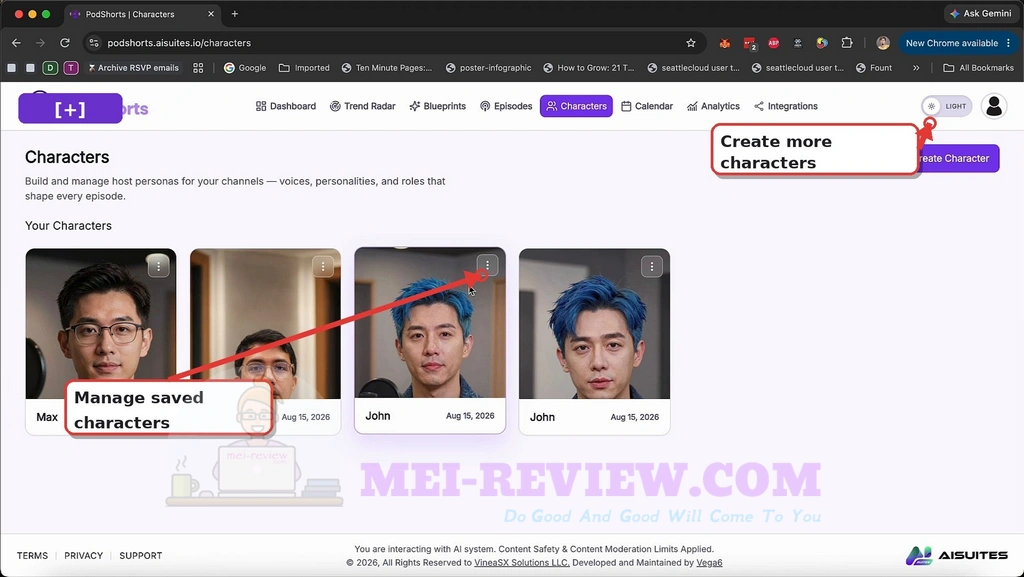
Task: Reload the page
Action: pyautogui.click(x=65, y=43)
